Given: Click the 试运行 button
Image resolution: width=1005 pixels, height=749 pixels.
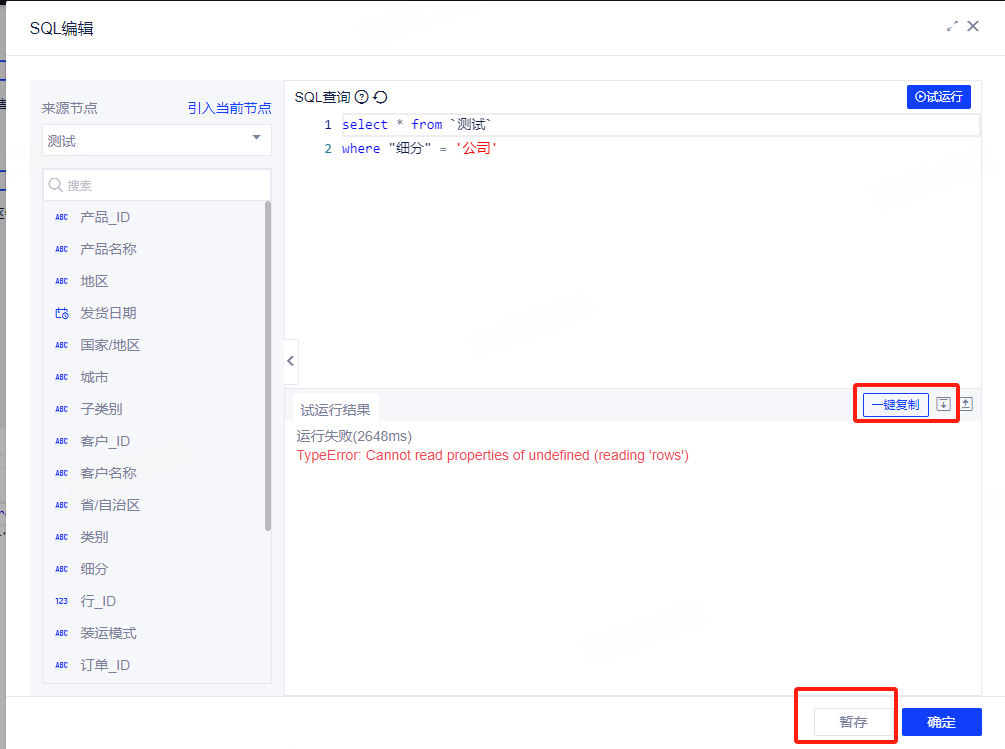Looking at the screenshot, I should [x=938, y=97].
